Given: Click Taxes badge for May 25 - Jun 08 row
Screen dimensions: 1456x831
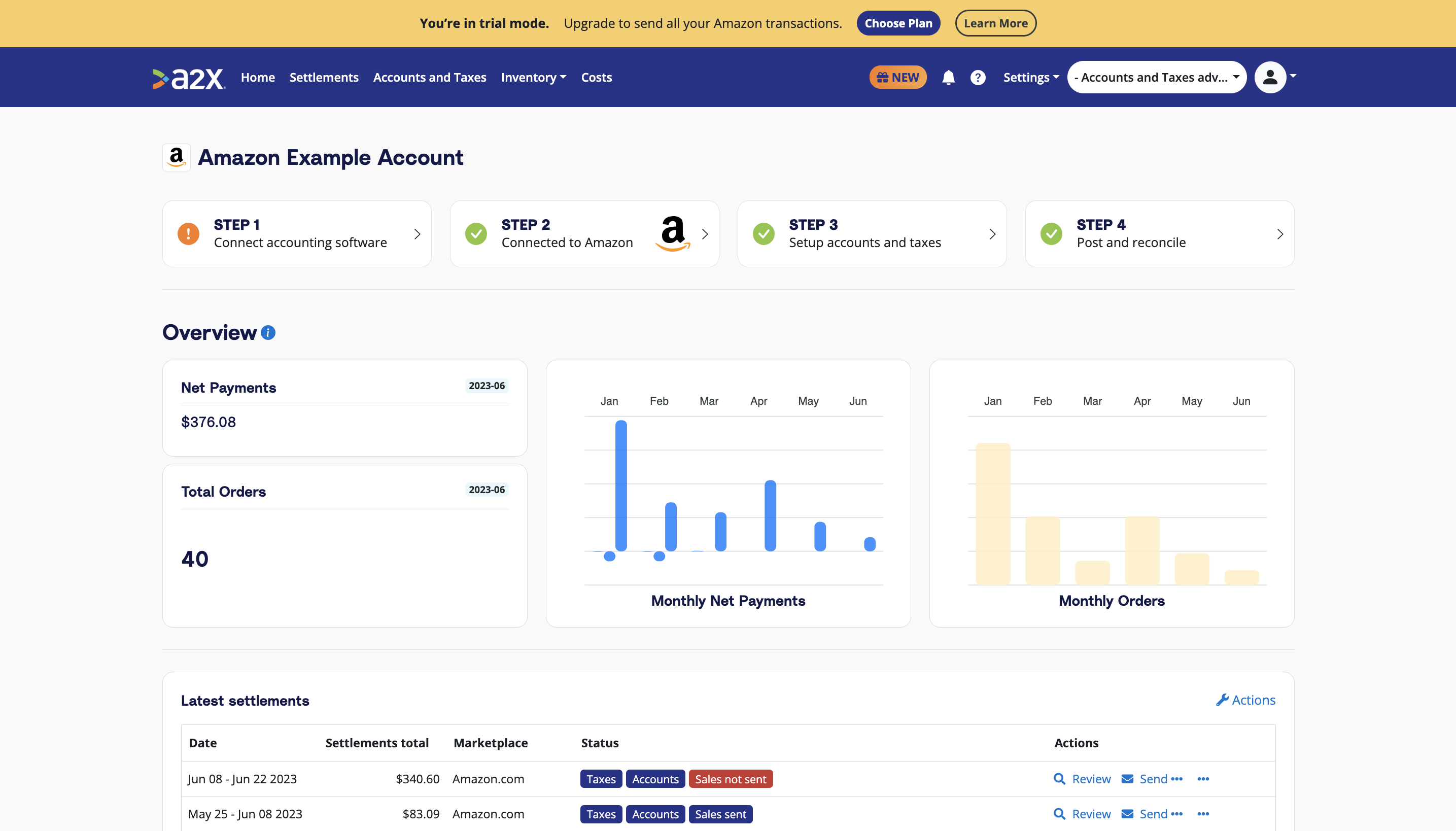Looking at the screenshot, I should 601,814.
